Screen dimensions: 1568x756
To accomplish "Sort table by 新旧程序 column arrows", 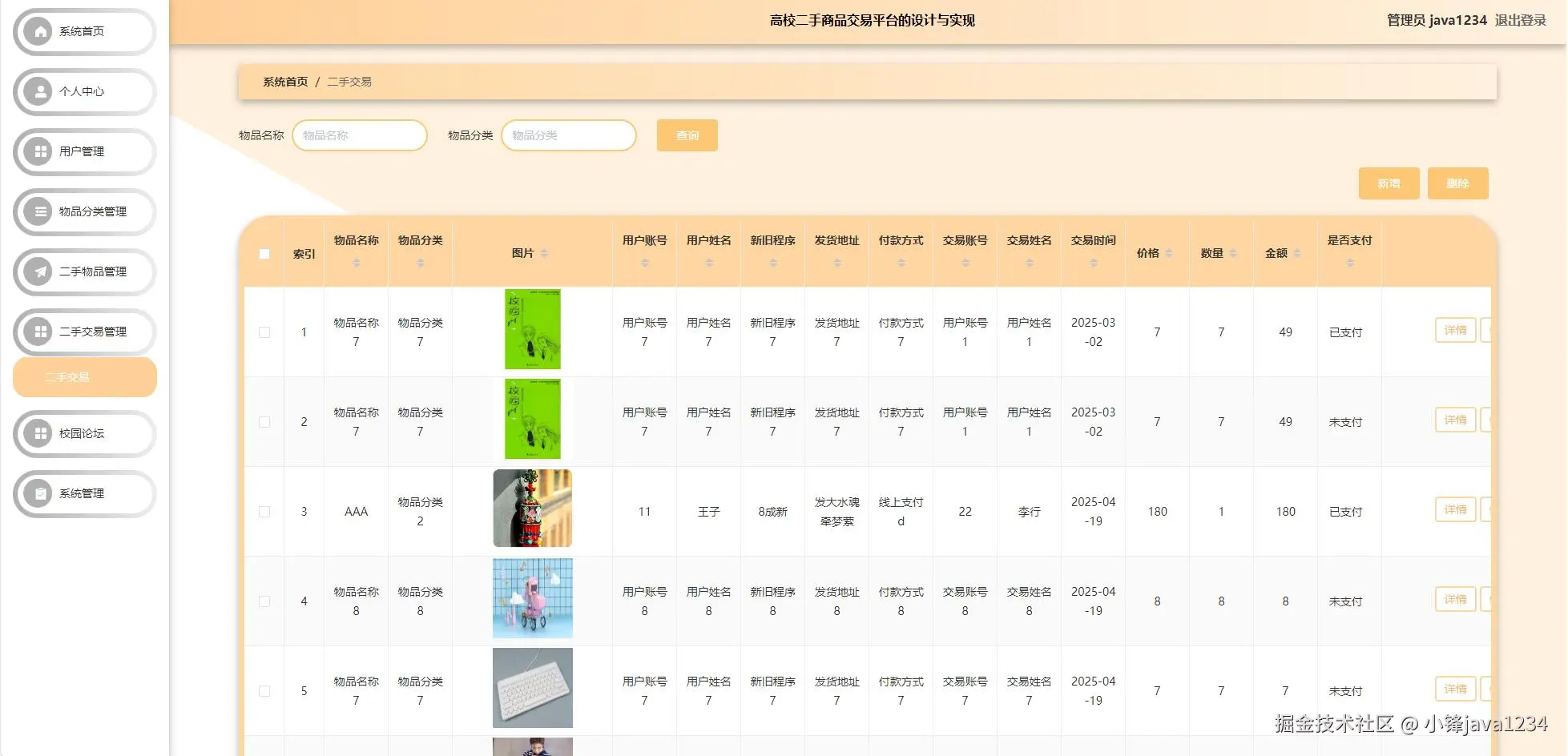I will pyautogui.click(x=773, y=263).
